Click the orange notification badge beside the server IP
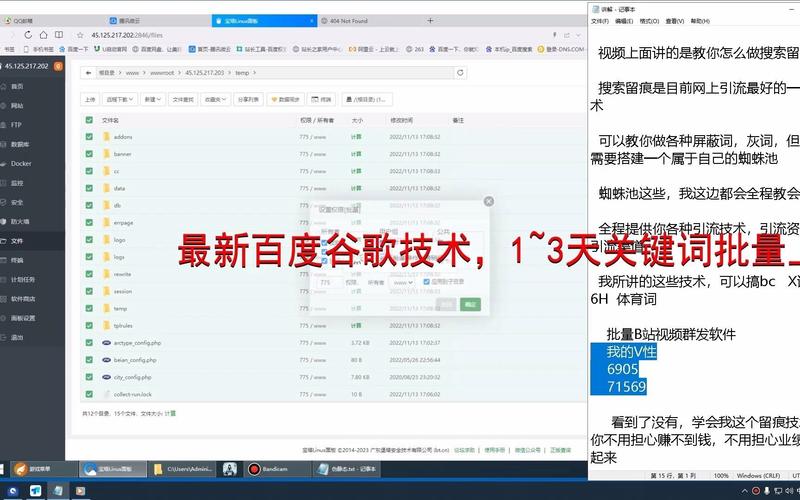Image resolution: width=800 pixels, height=500 pixels. click(58, 66)
